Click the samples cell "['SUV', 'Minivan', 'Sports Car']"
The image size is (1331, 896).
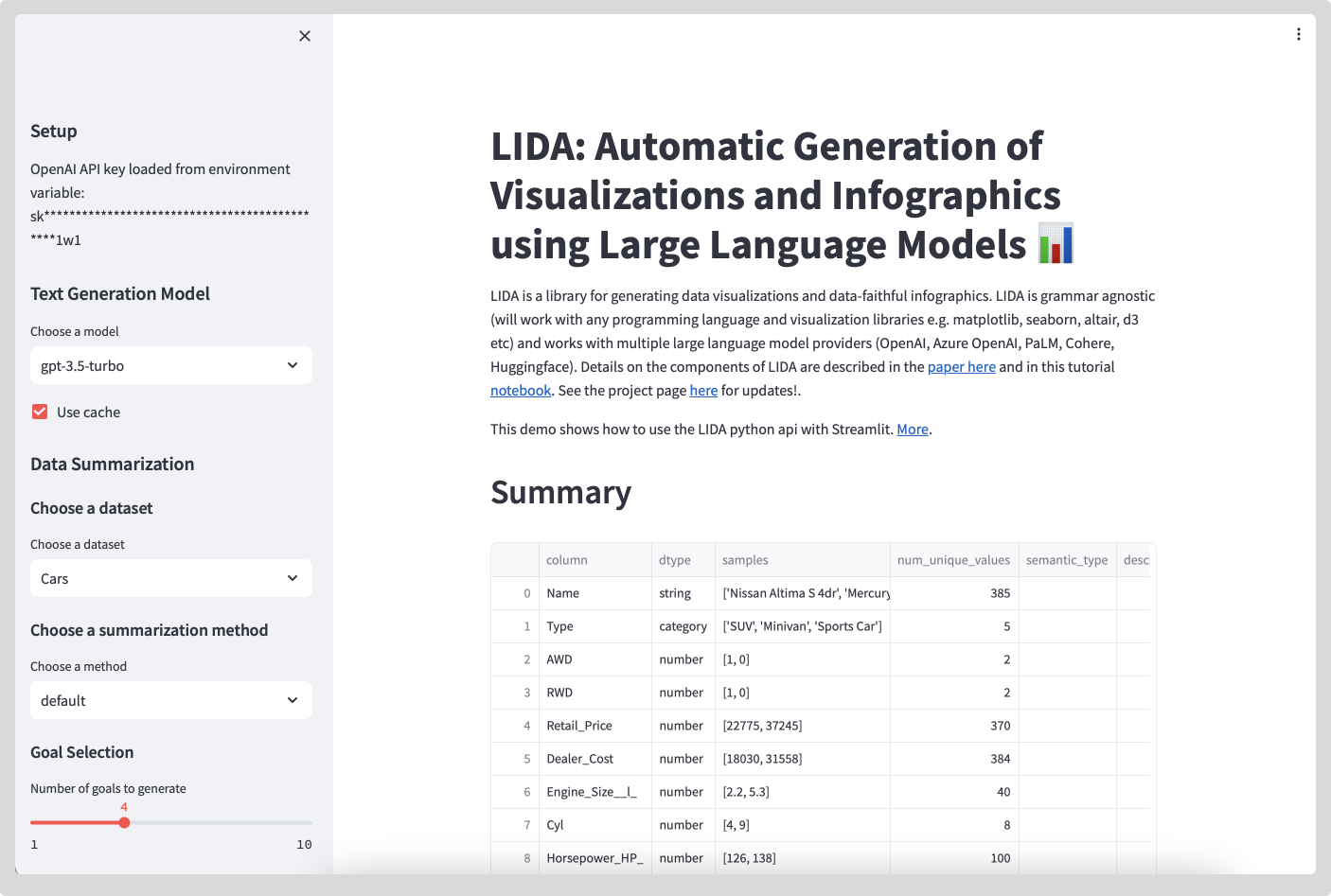[x=802, y=626]
